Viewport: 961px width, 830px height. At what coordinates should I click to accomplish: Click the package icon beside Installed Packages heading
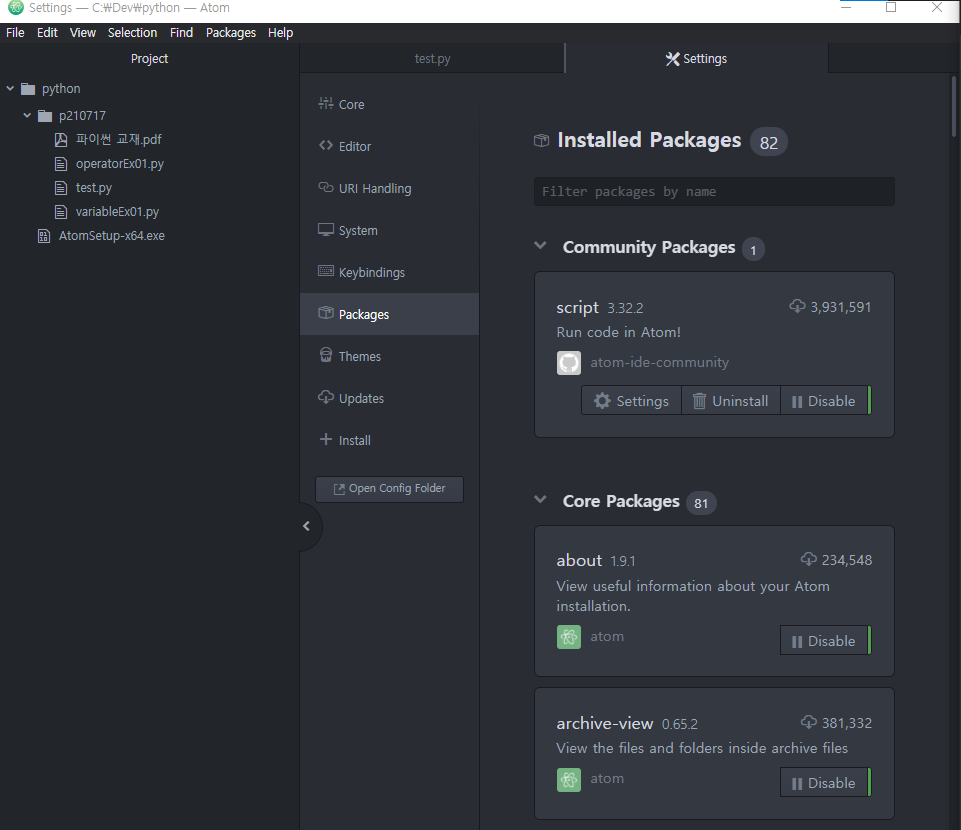[x=541, y=140]
